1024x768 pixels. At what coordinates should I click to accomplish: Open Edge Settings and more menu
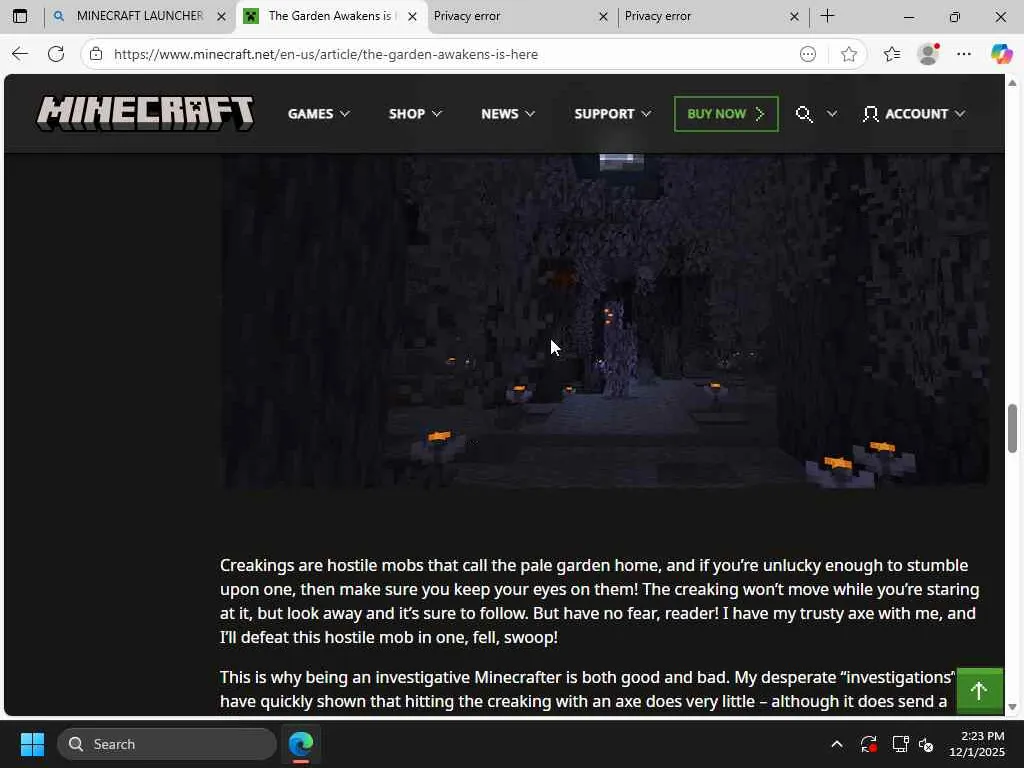[x=964, y=54]
